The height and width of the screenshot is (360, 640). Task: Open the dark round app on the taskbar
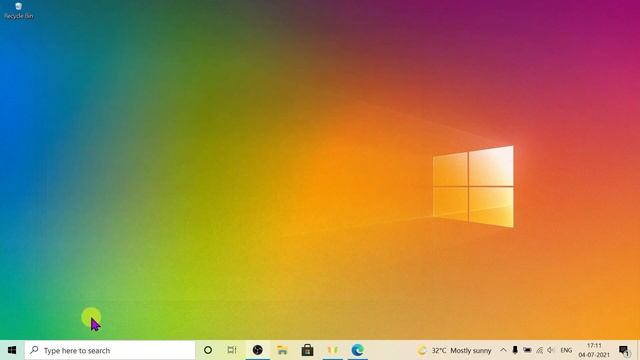click(x=258, y=350)
